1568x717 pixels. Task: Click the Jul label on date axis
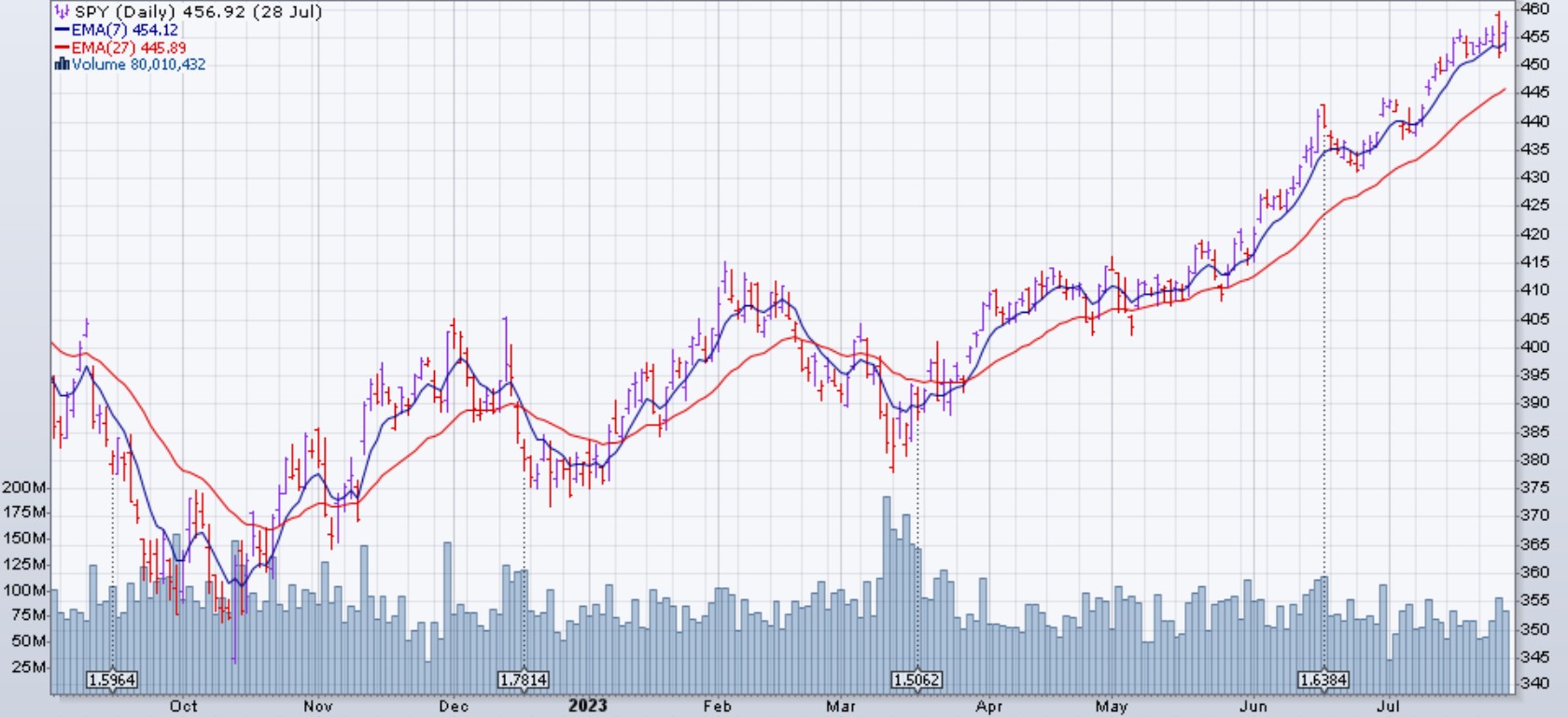[x=1388, y=706]
